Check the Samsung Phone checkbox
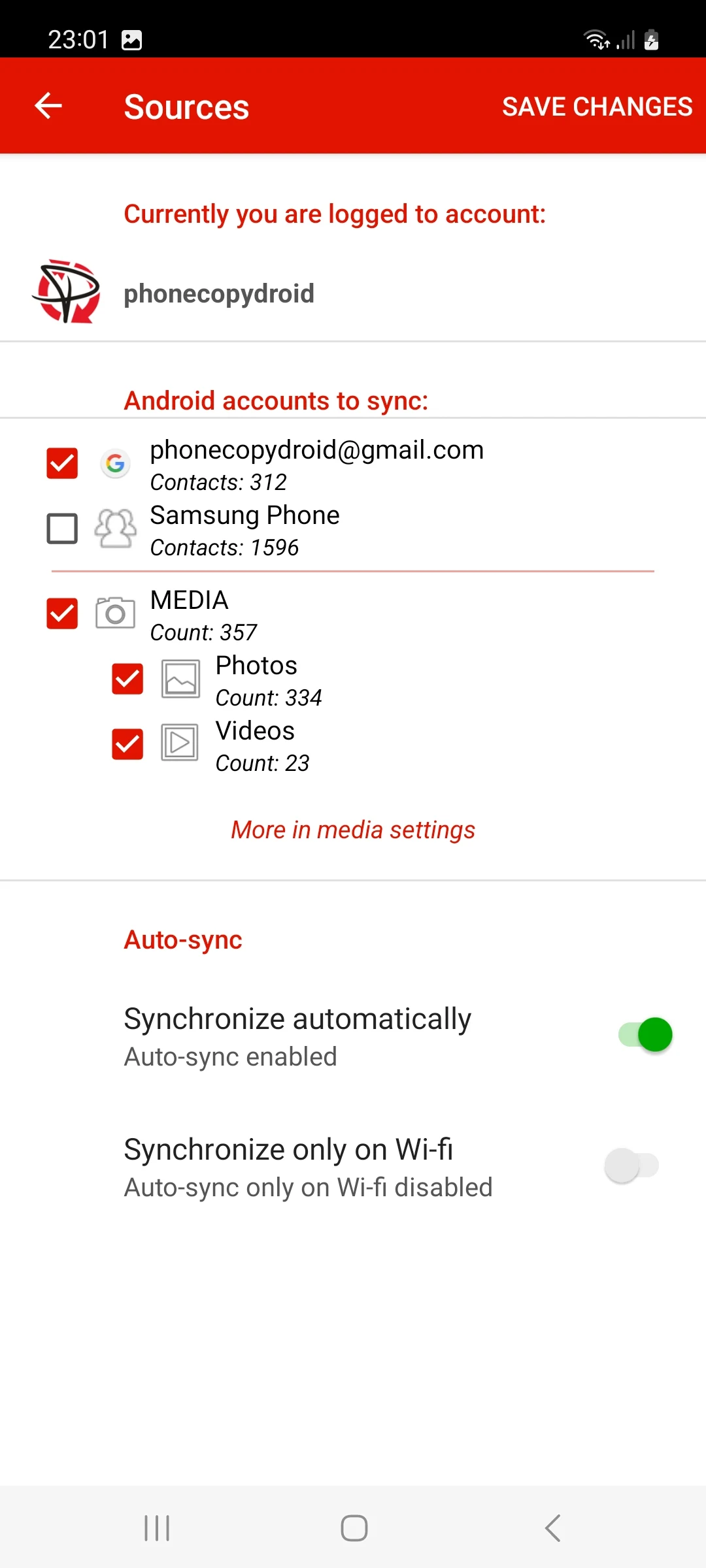The height and width of the screenshot is (1568, 706). tap(62, 529)
